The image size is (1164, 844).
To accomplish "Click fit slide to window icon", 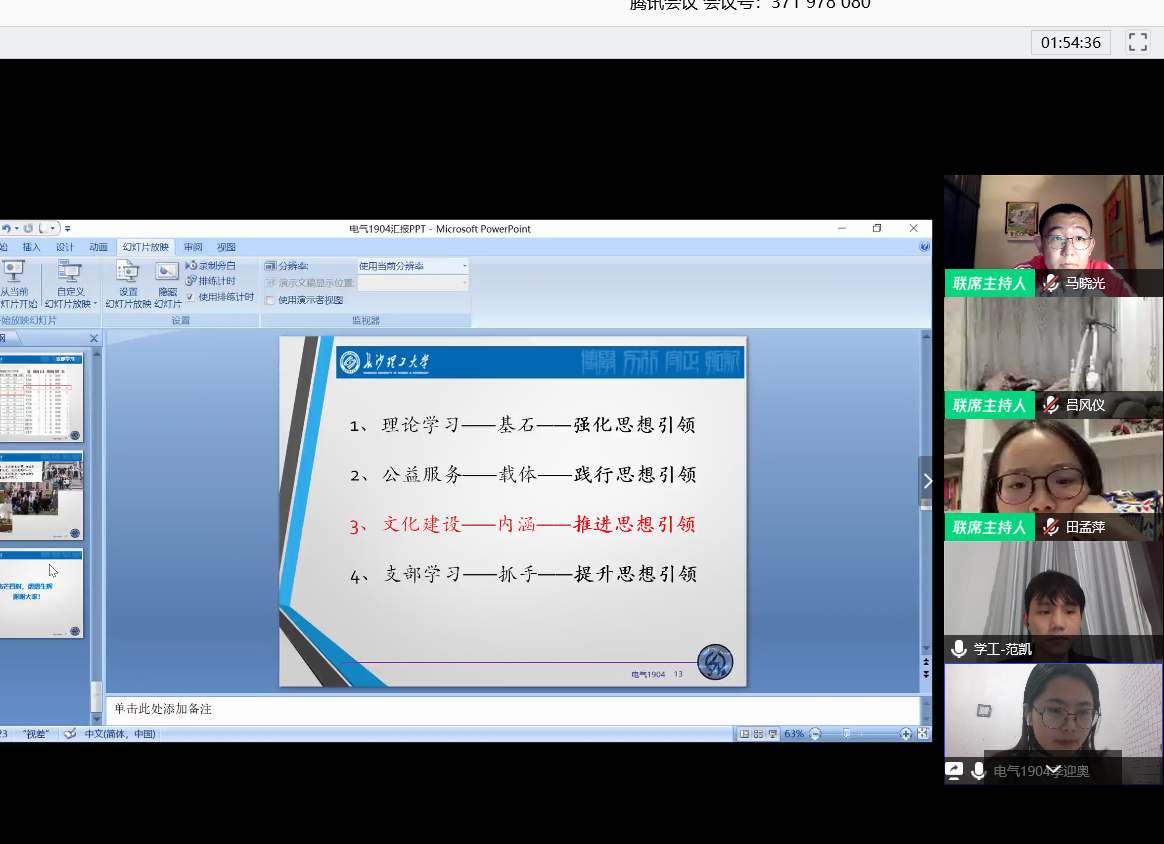I will 922,734.
